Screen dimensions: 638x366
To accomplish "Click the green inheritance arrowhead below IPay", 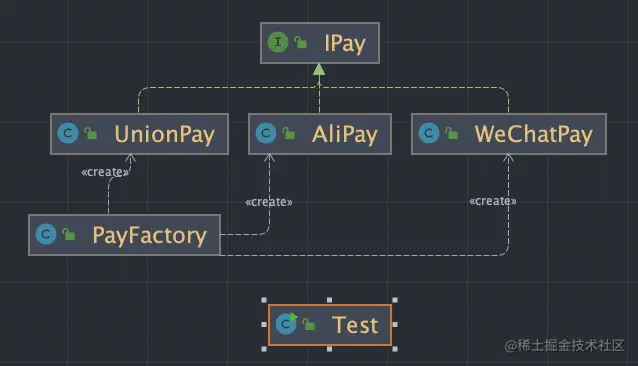I will click(319, 70).
